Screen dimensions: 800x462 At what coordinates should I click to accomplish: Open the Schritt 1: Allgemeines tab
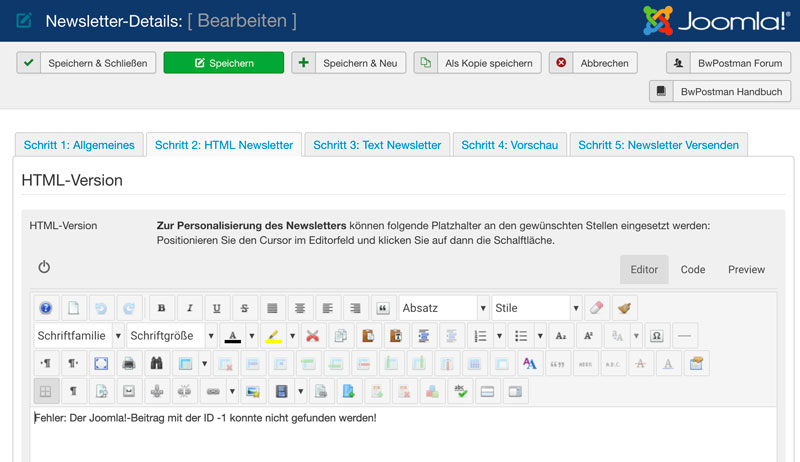tap(79, 145)
